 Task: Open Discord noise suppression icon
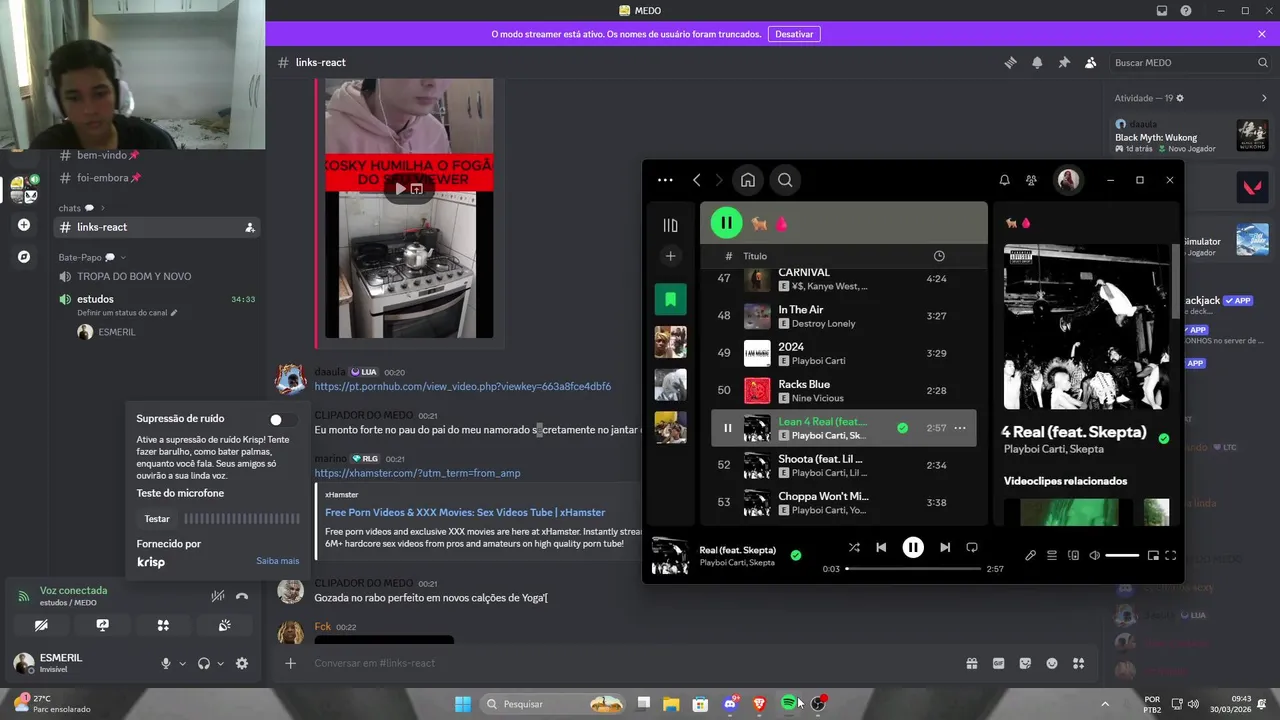click(217, 596)
